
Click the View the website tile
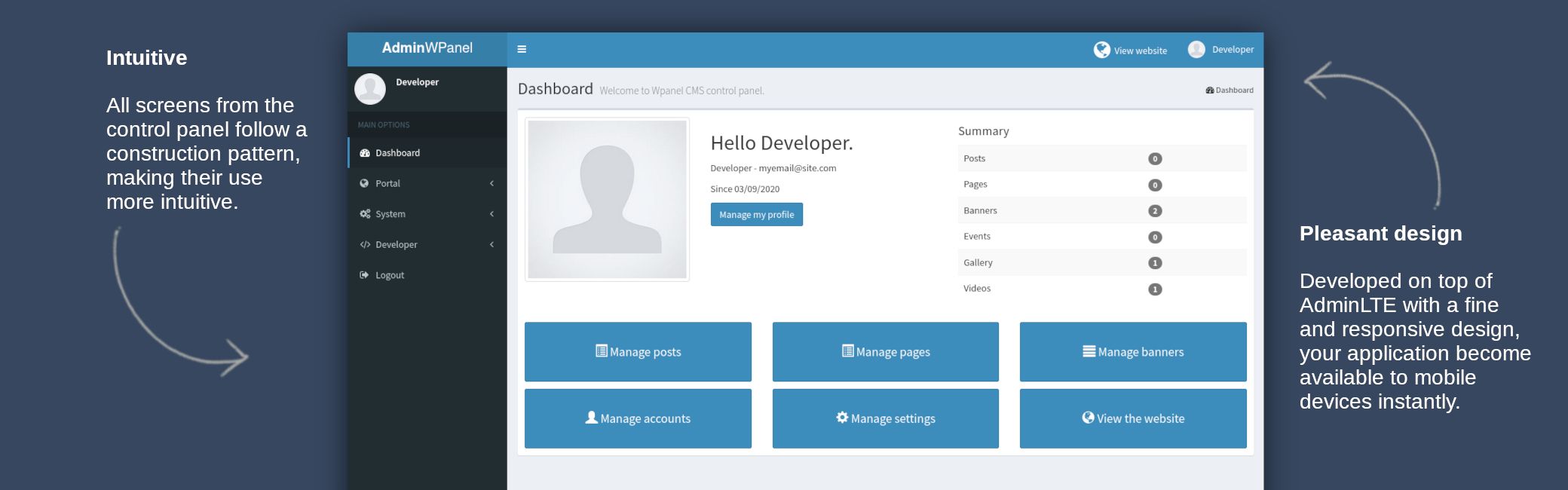(x=1132, y=418)
